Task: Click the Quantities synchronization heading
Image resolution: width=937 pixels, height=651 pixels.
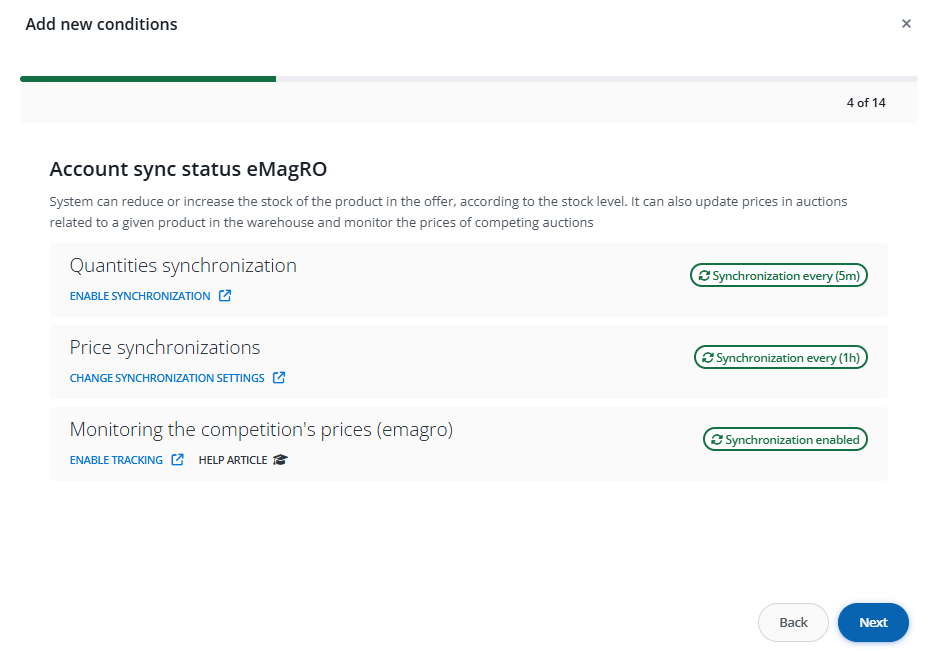Action: coord(183,266)
